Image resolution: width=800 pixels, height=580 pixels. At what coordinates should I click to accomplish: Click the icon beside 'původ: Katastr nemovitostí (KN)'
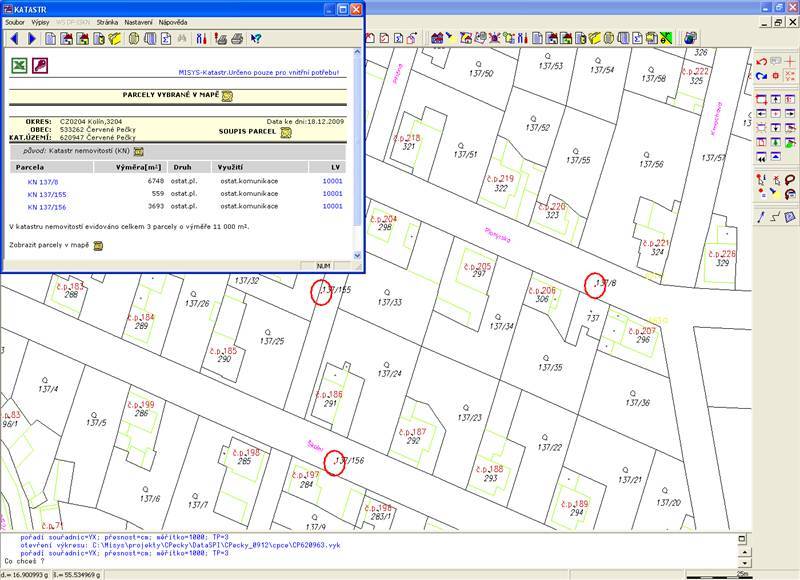138,152
